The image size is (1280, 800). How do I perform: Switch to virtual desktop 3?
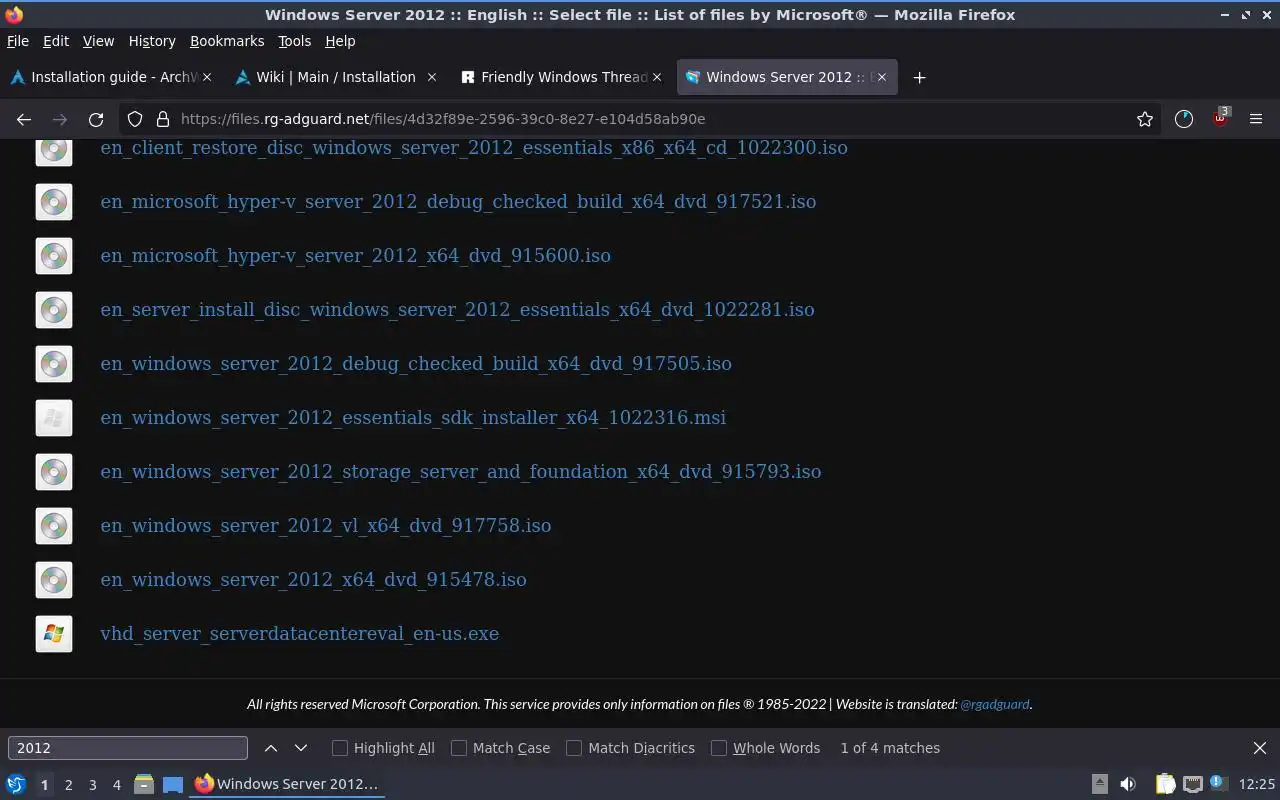coord(92,785)
